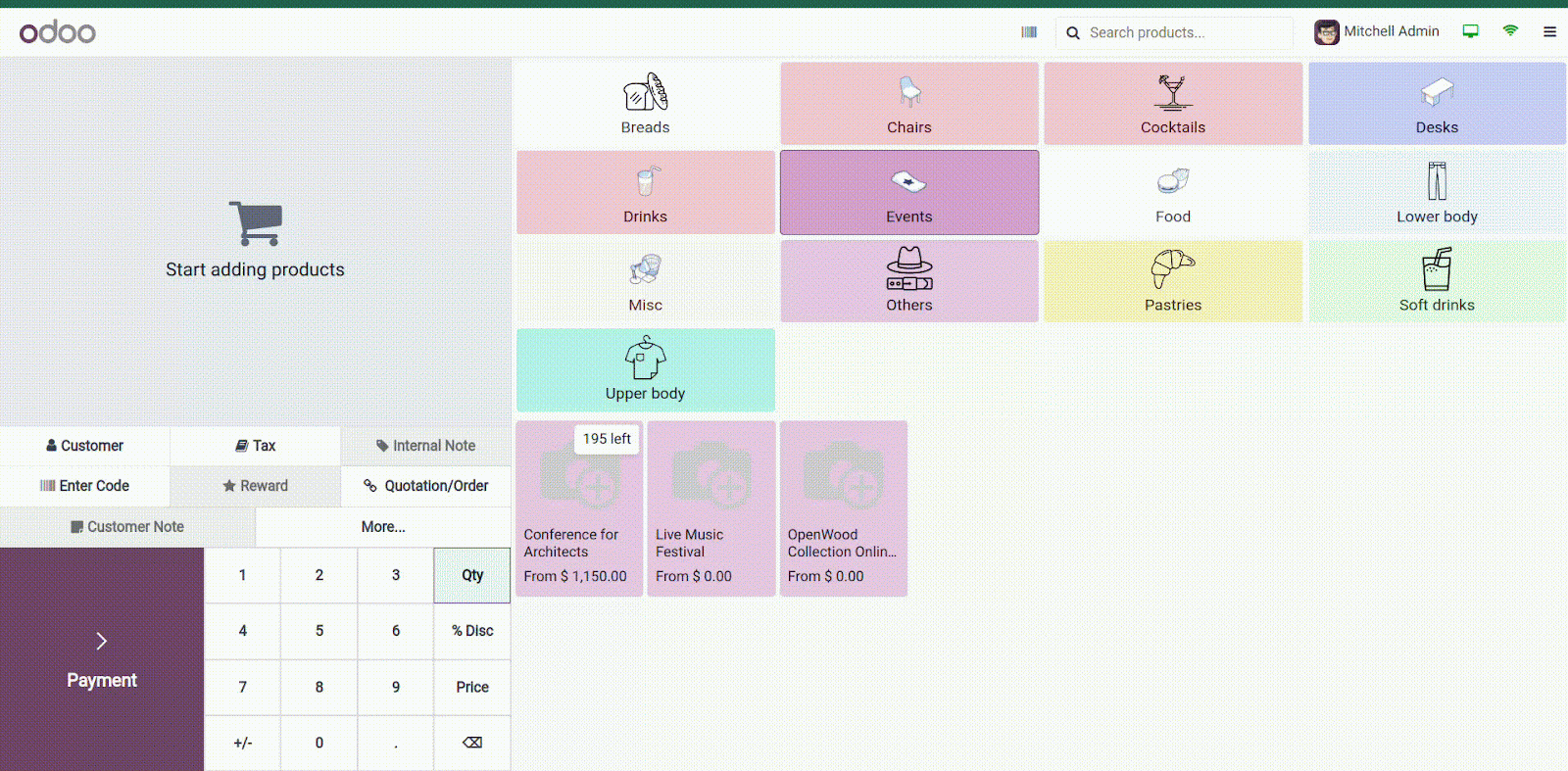Toggle the % Disc numpad mode
Screen dimensions: 1568x771
tap(472, 631)
